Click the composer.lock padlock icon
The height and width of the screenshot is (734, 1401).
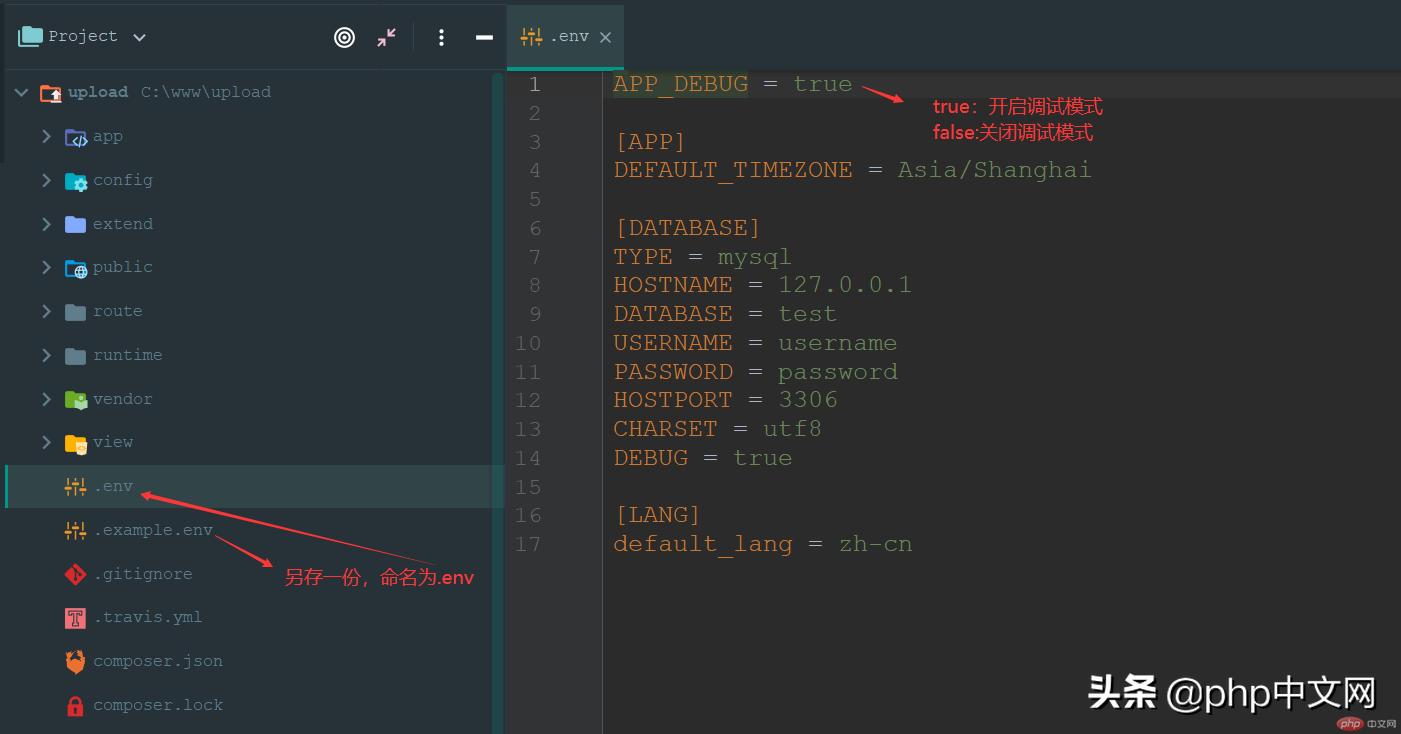coord(75,705)
